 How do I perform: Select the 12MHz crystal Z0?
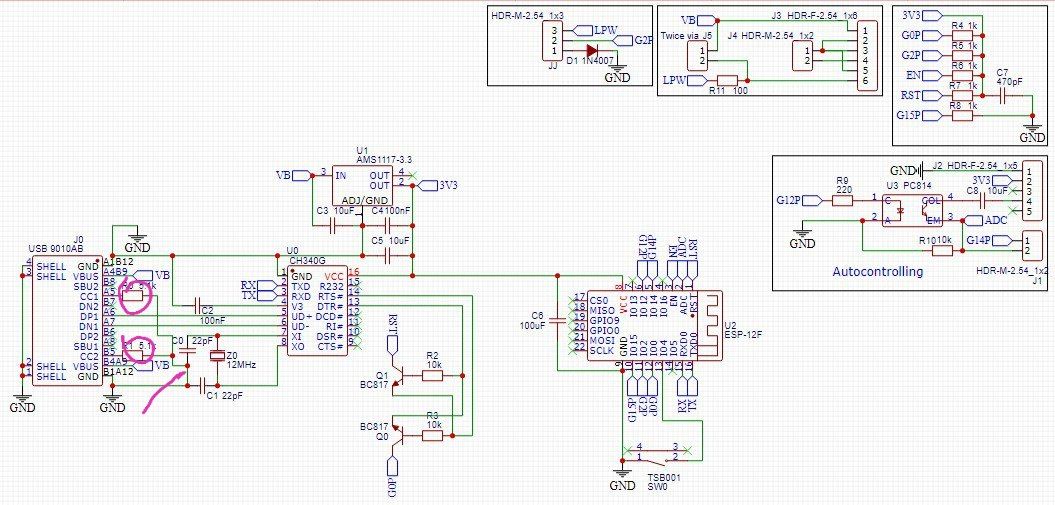[216, 356]
